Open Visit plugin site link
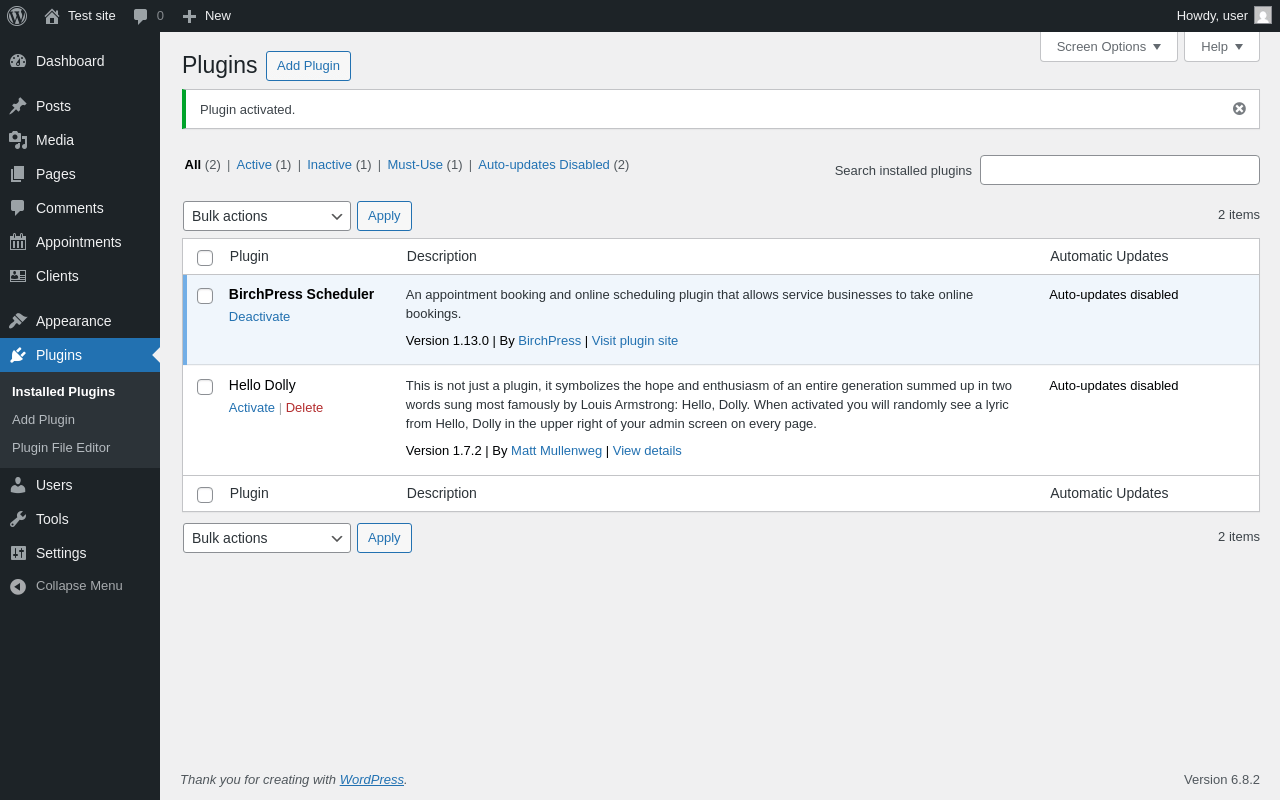 (635, 341)
